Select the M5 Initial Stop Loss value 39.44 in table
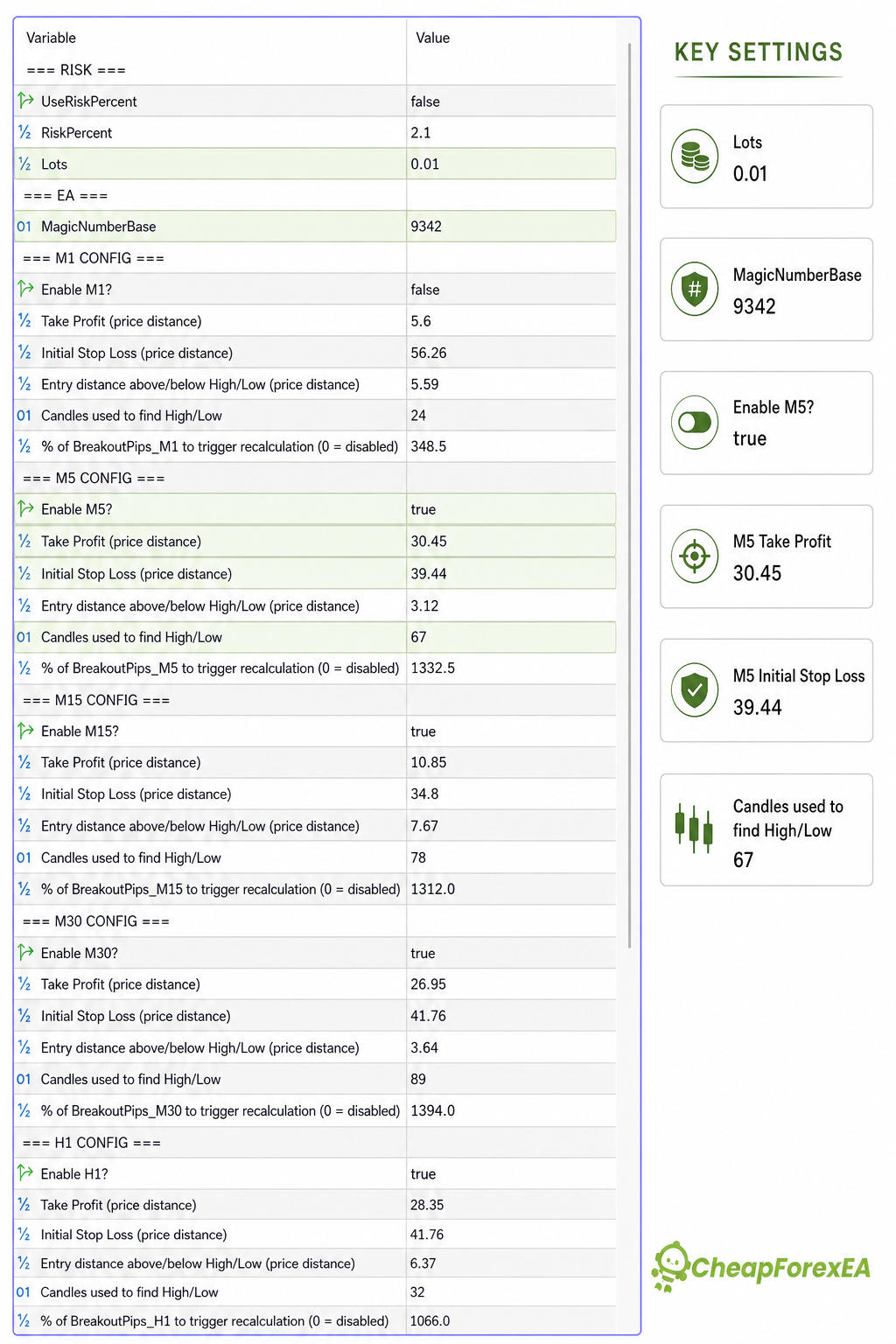896x1344 pixels. click(429, 574)
